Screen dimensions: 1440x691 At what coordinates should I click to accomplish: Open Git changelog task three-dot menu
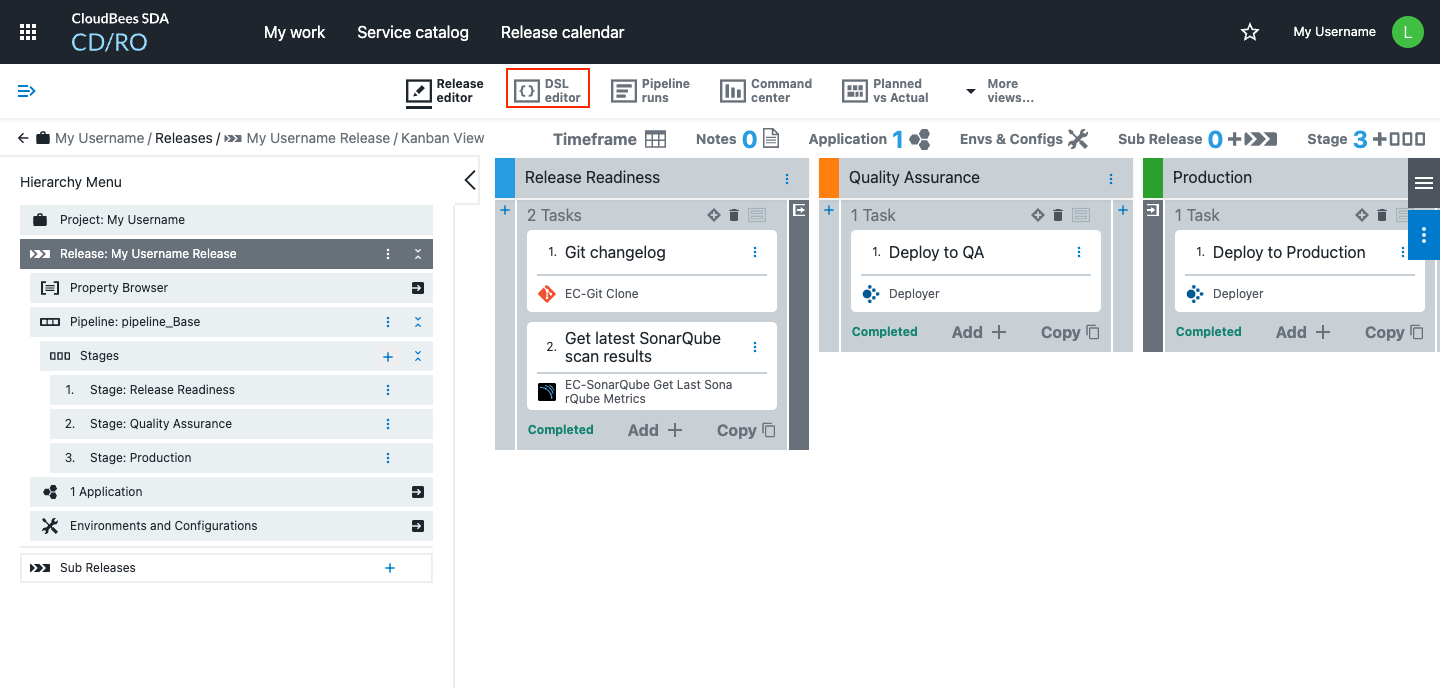pos(755,253)
